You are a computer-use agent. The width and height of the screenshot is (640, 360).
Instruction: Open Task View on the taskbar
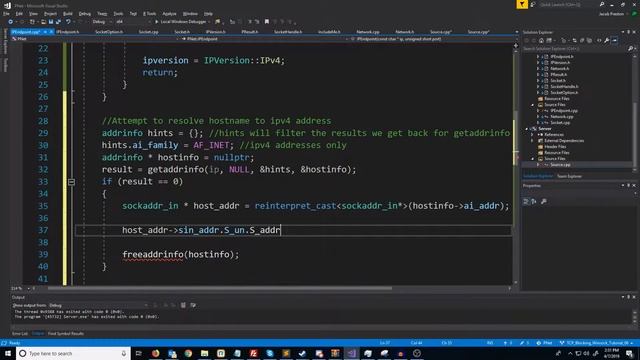[138, 353]
